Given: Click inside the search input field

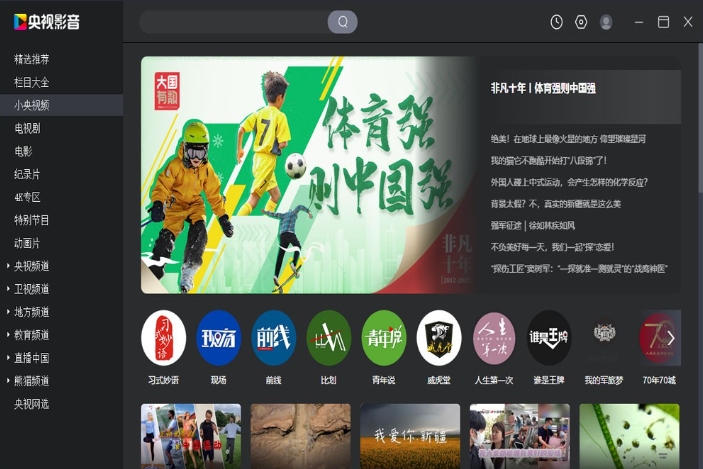Looking at the screenshot, I should click(234, 22).
